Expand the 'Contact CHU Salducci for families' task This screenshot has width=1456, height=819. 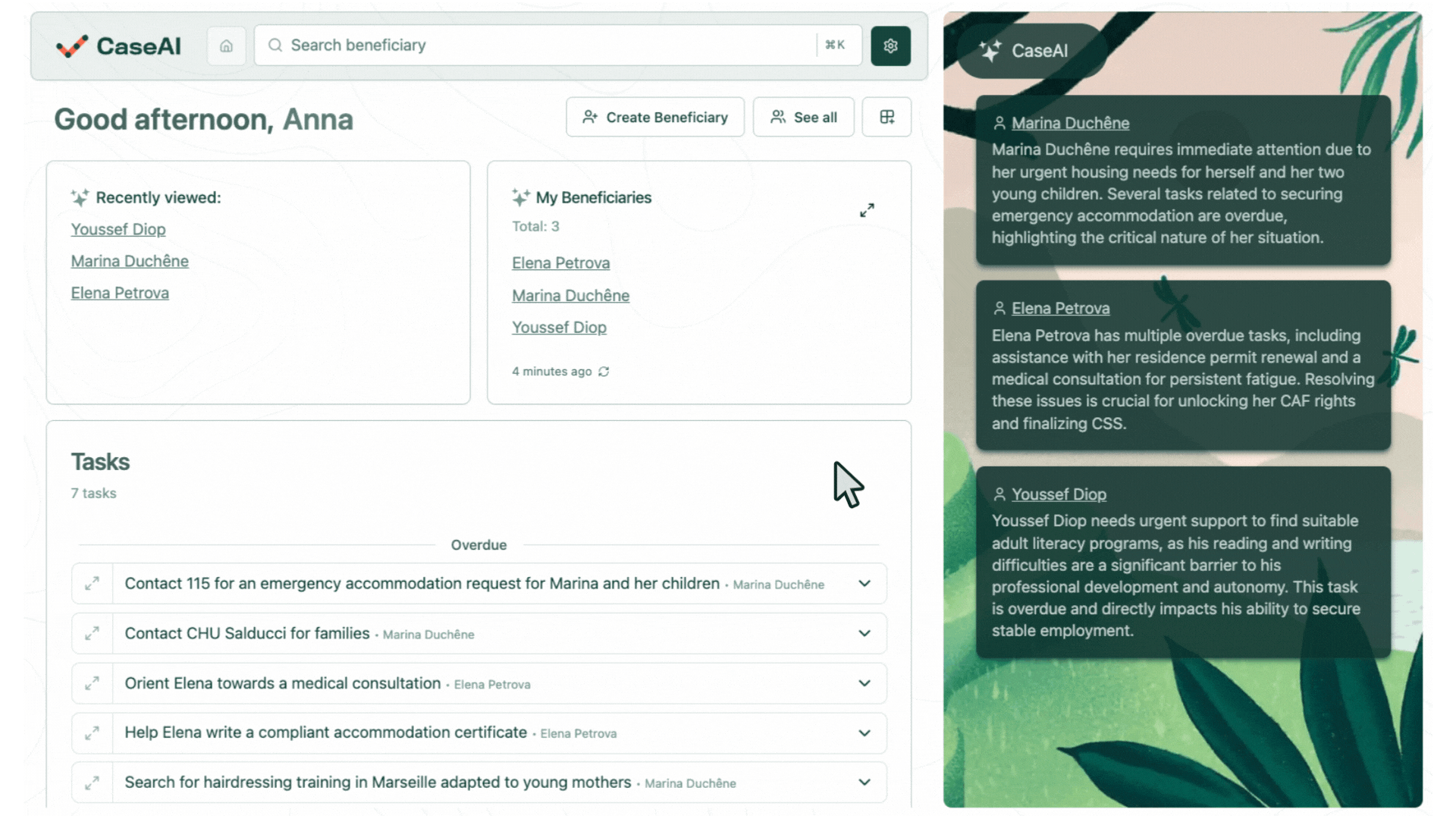(864, 633)
